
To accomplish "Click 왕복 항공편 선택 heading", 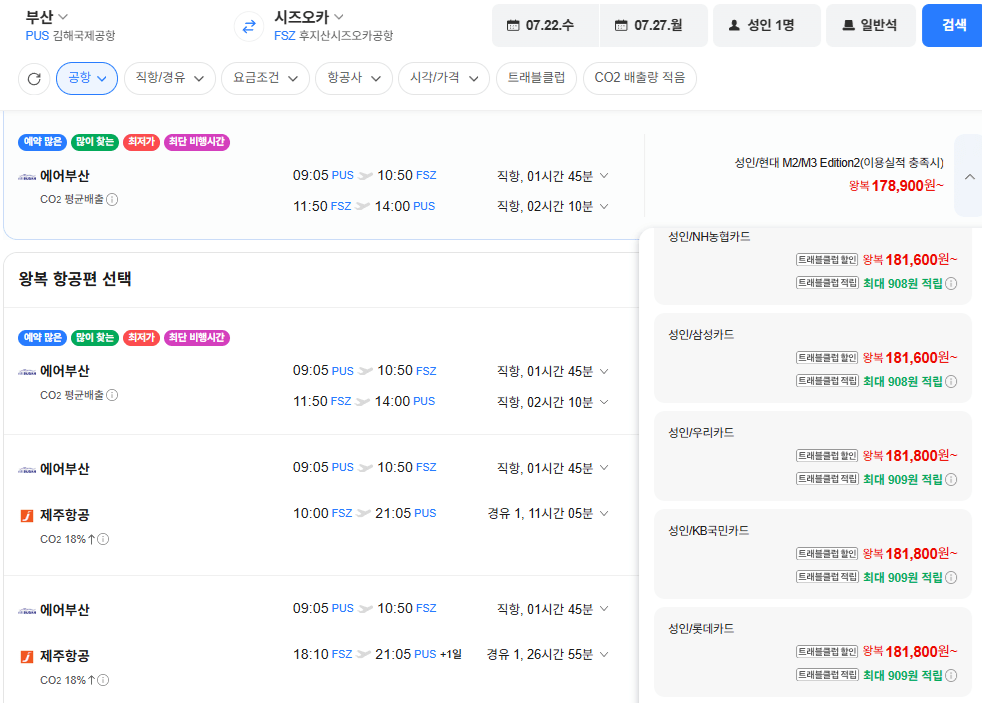I will pyautogui.click(x=75, y=279).
